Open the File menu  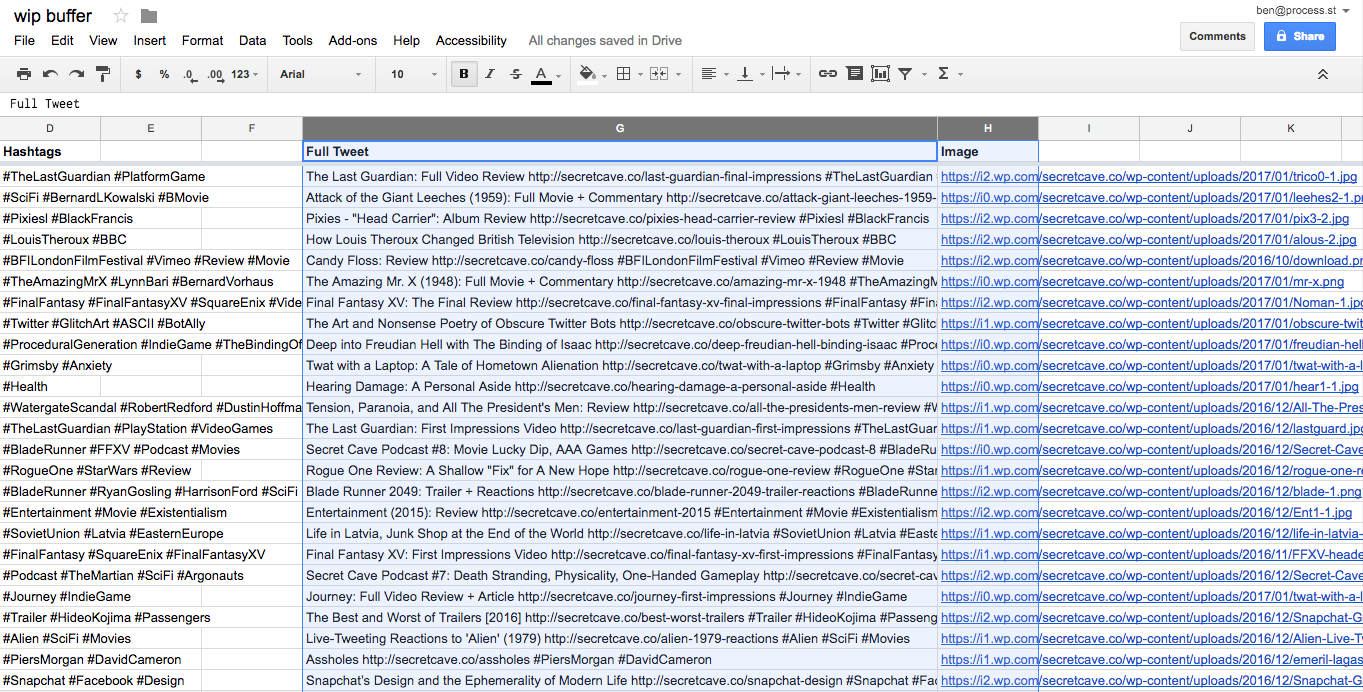point(24,40)
